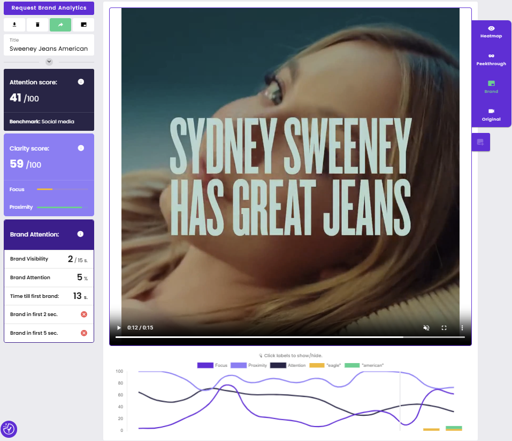Screen dimensions: 512x441
Task: Toggle Proximity line in chart legend
Action: [249, 365]
